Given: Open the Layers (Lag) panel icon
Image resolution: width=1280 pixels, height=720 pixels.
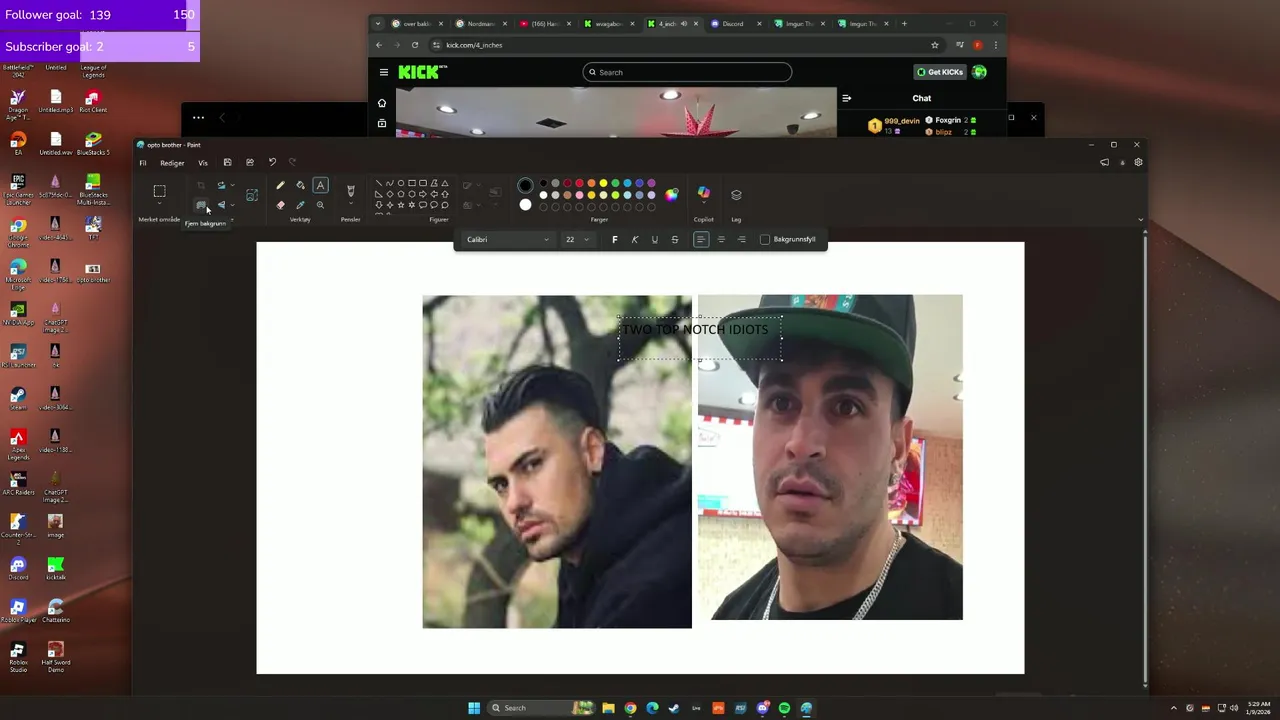Looking at the screenshot, I should click(736, 195).
